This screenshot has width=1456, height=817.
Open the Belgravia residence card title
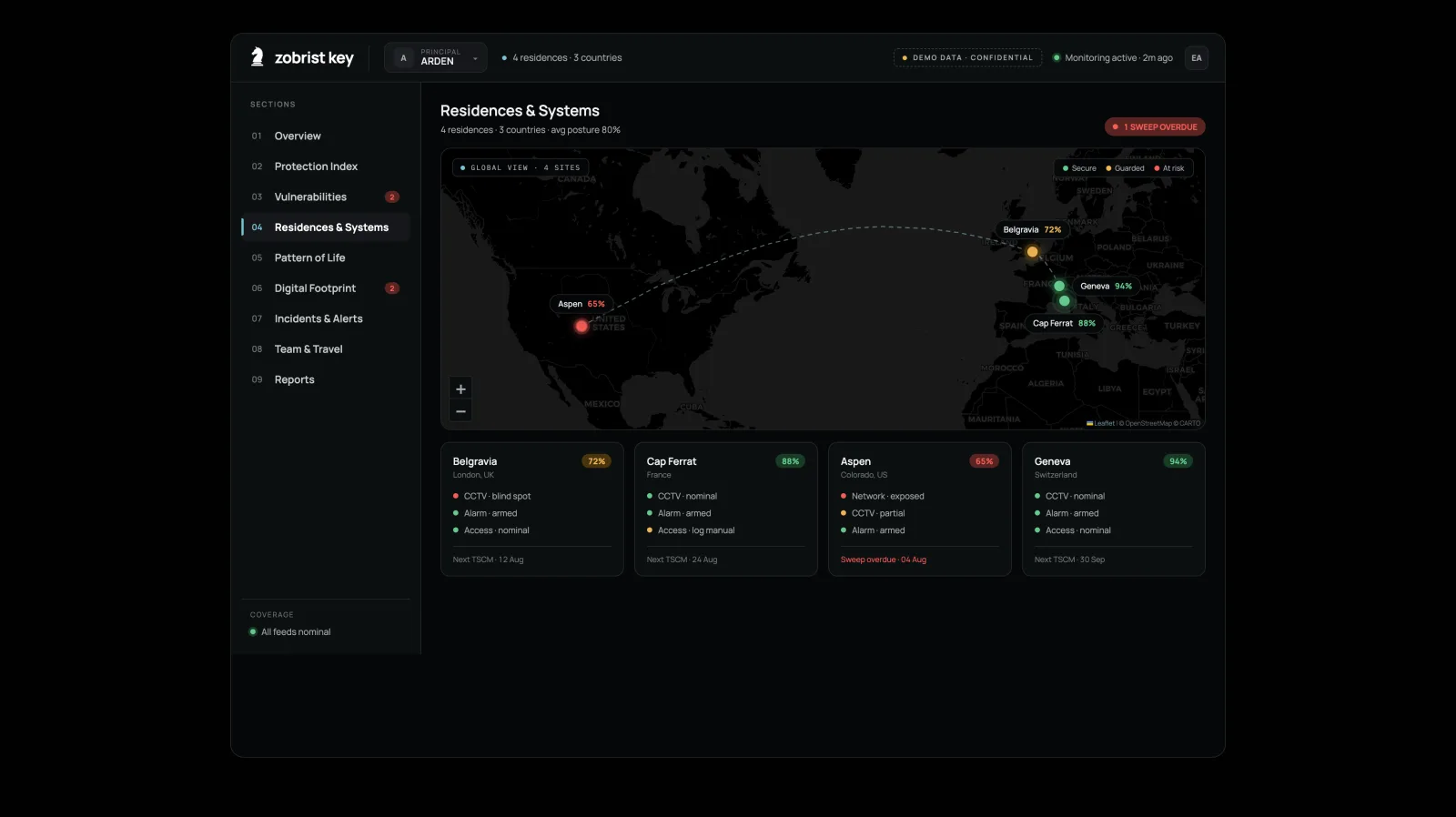point(475,462)
